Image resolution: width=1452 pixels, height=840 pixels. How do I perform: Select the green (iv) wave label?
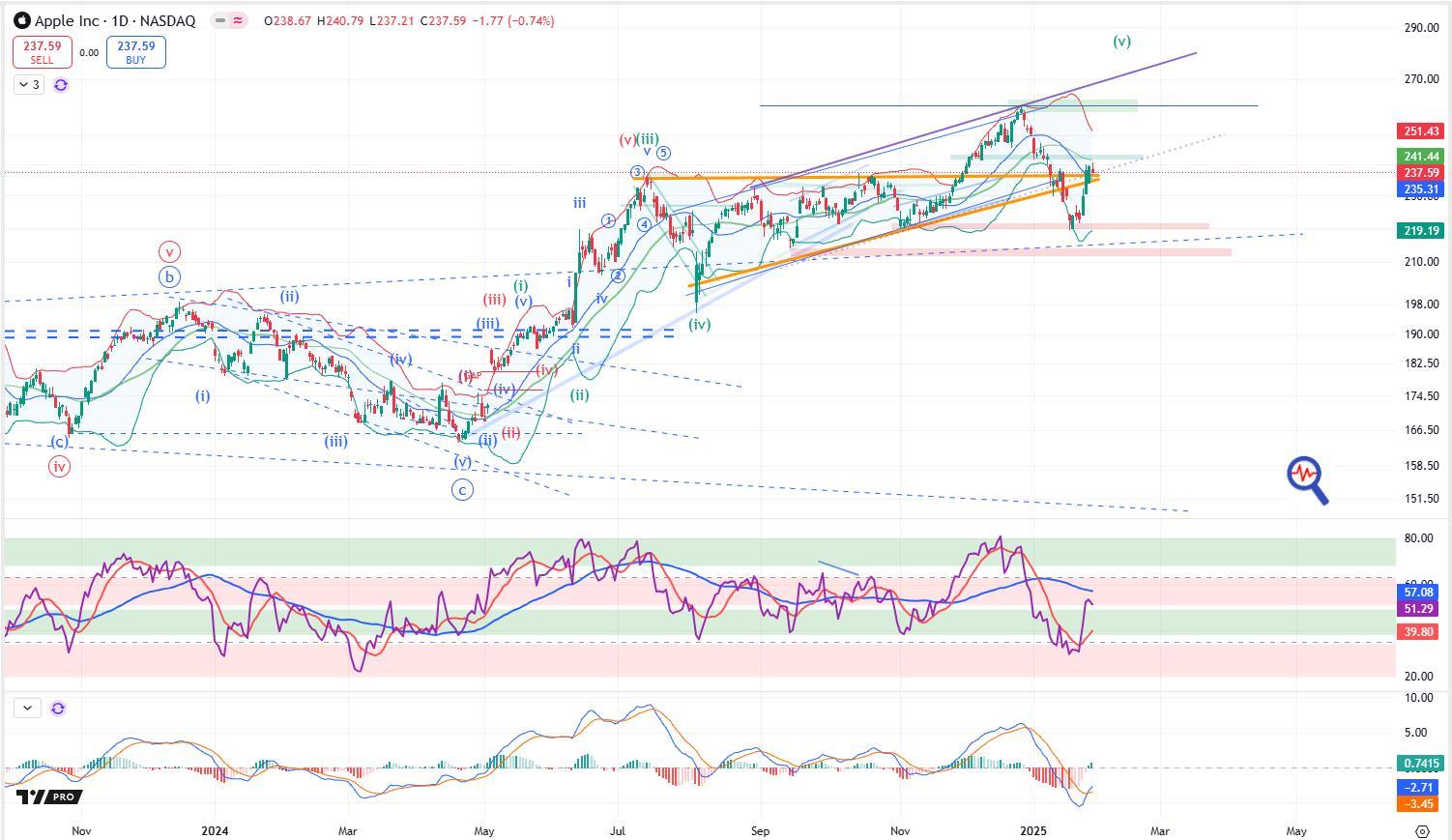point(700,325)
